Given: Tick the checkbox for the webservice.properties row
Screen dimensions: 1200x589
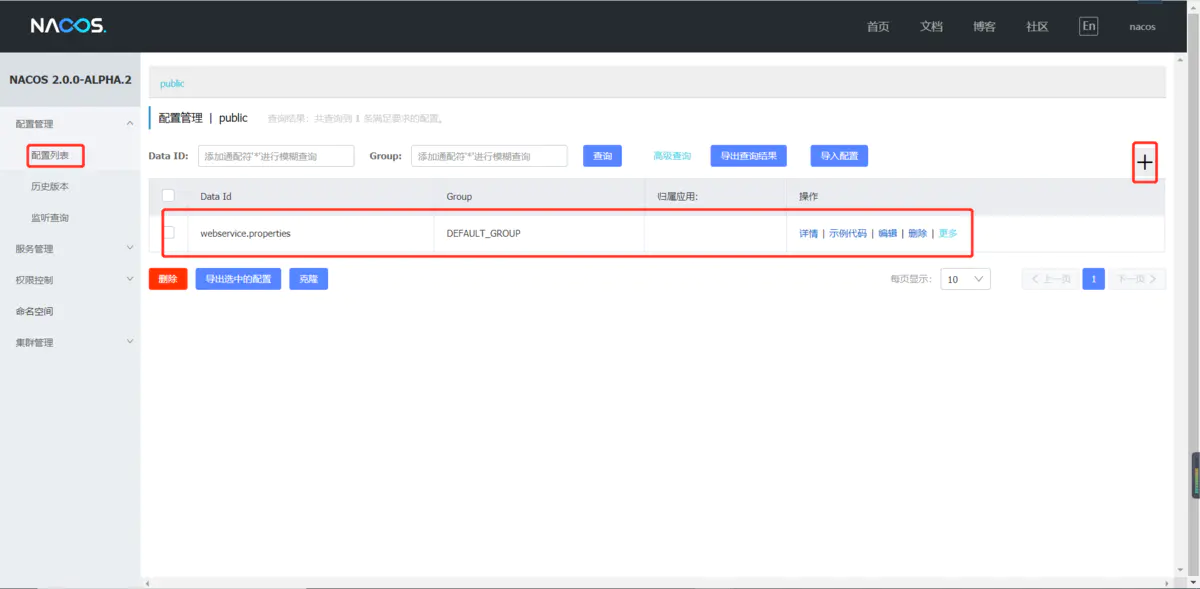Looking at the screenshot, I should (x=168, y=232).
